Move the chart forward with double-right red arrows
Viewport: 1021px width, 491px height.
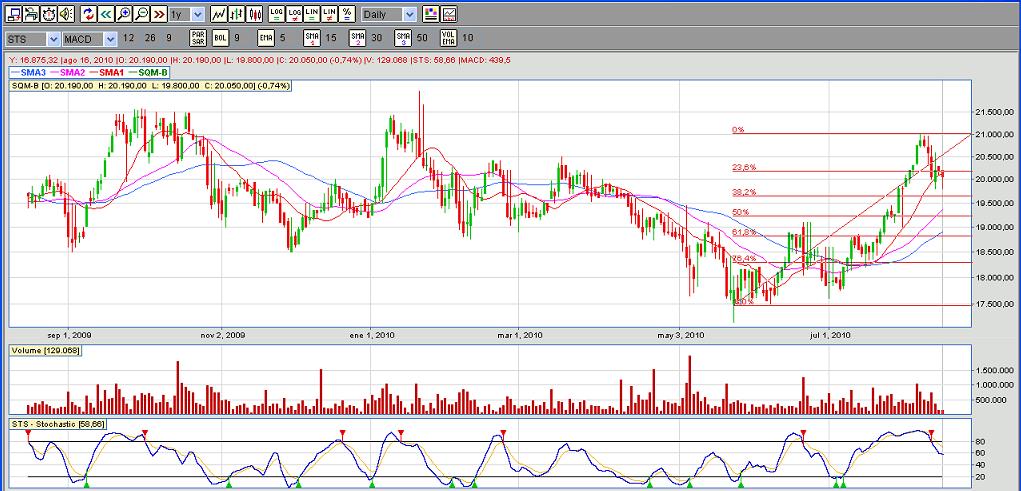[x=159, y=14]
